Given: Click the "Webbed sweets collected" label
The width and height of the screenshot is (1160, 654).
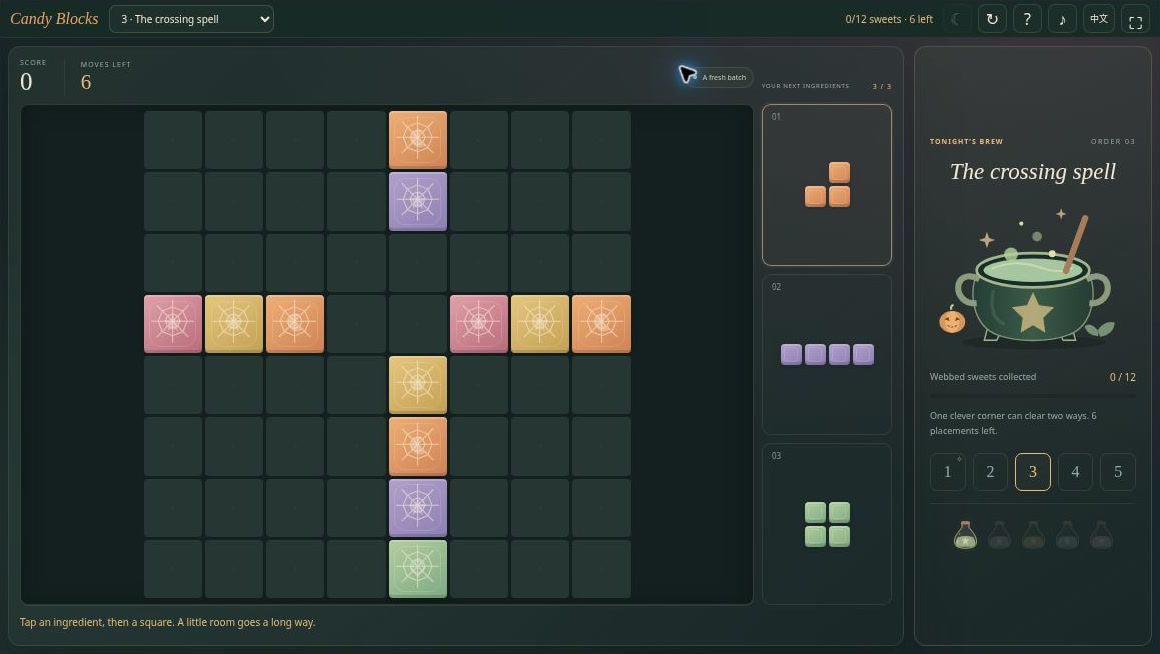Looking at the screenshot, I should tap(982, 377).
